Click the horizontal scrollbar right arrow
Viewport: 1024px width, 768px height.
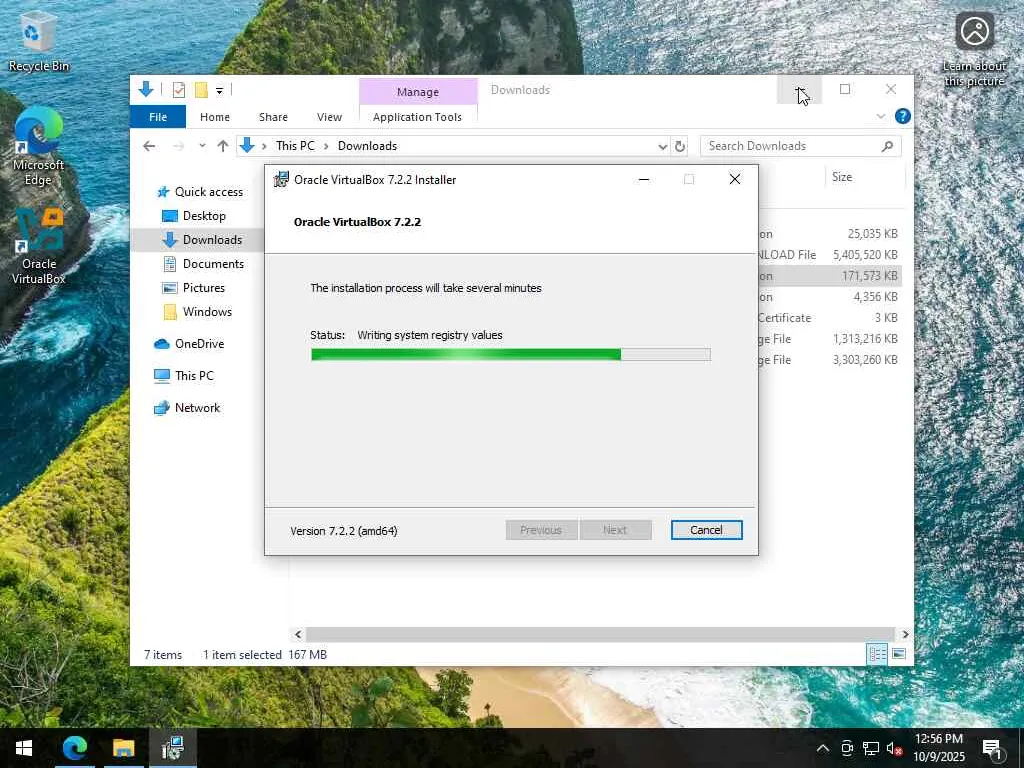pyautogui.click(x=905, y=634)
